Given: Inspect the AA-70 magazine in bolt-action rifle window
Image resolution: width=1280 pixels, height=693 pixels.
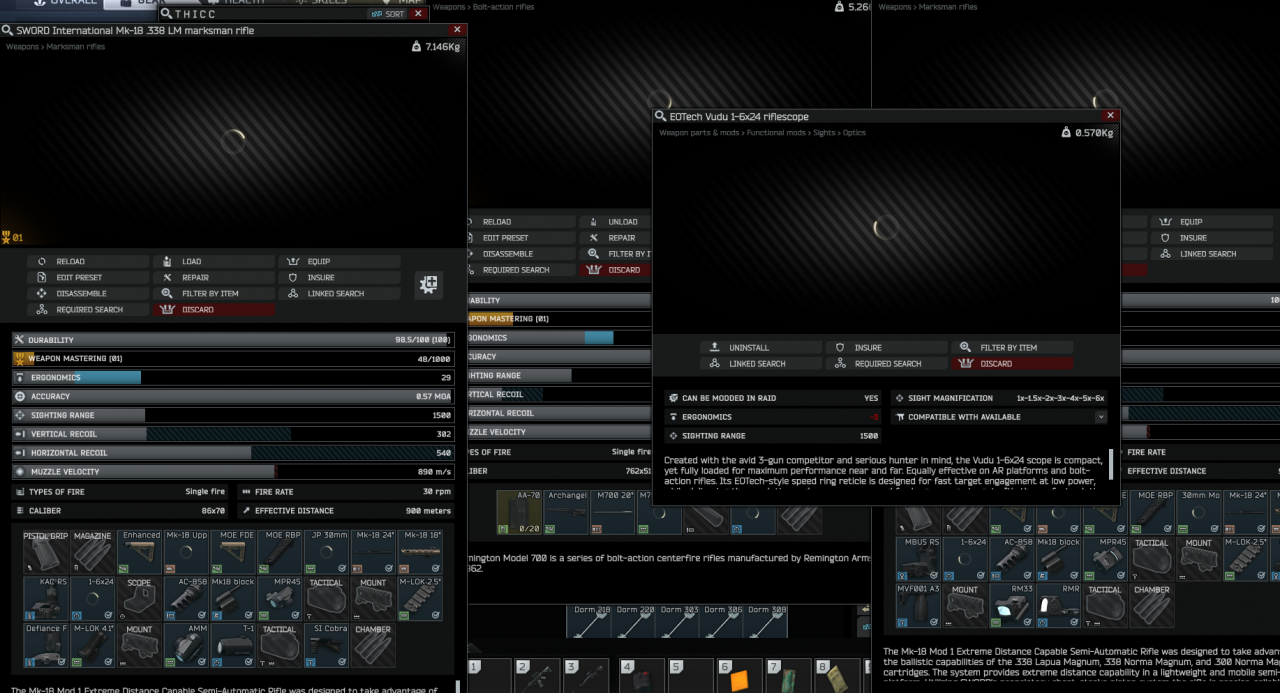Looking at the screenshot, I should [519, 512].
